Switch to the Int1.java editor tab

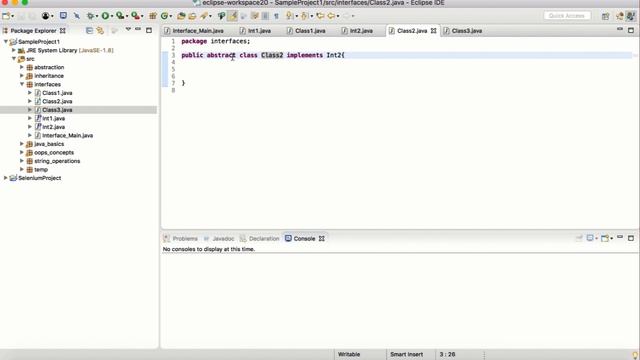click(256, 31)
